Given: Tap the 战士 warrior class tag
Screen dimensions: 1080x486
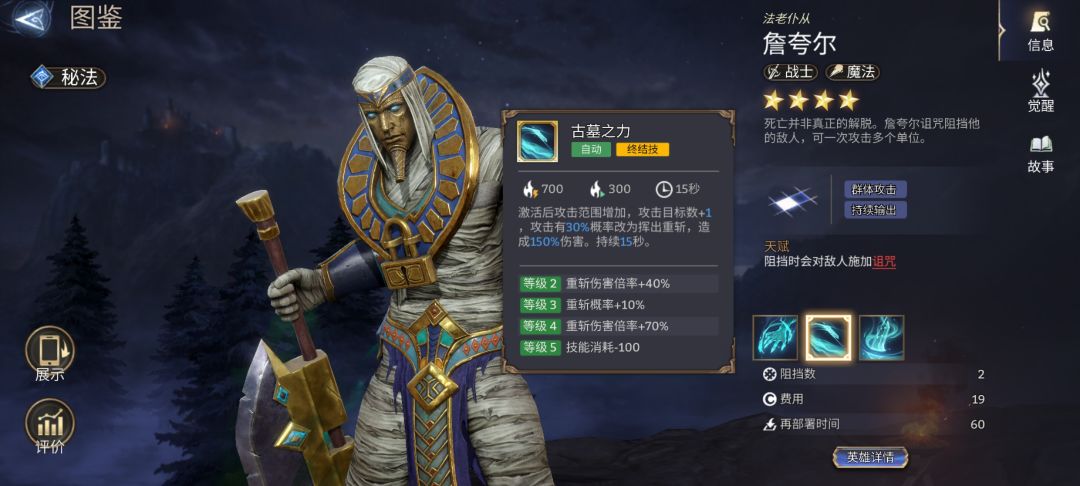Looking at the screenshot, I should click(791, 72).
